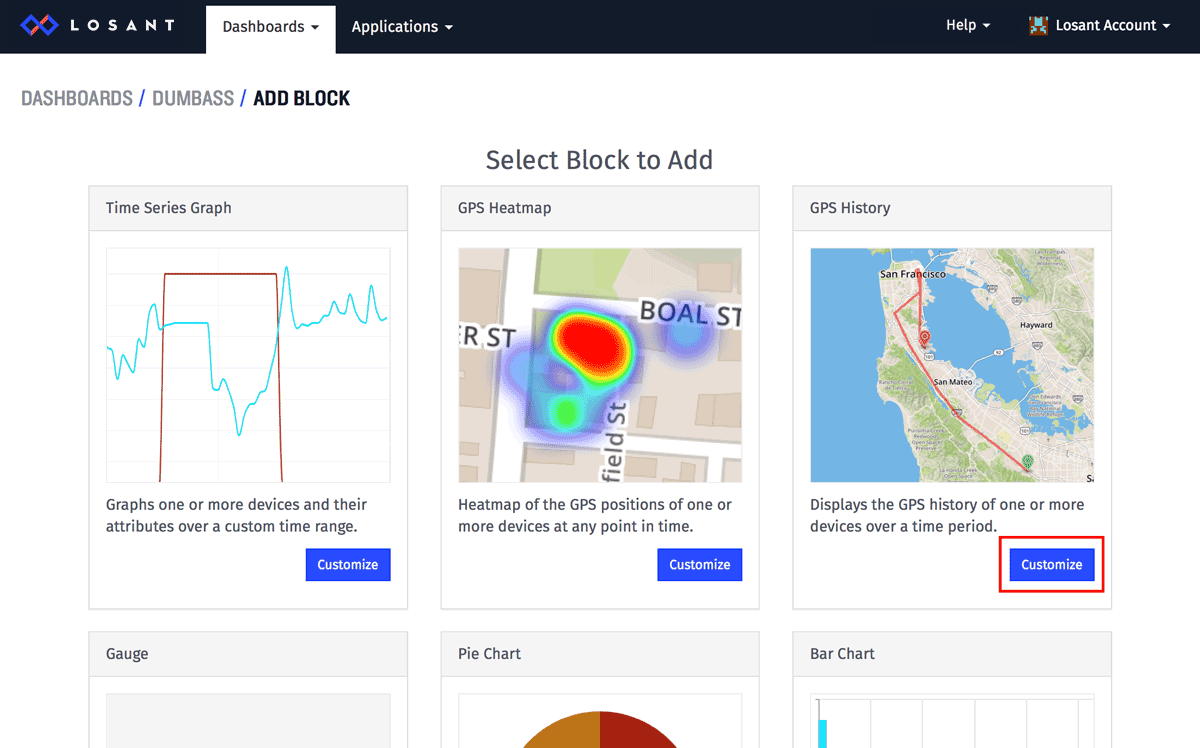Open the Applications dropdown menu
The width and height of the screenshot is (1200, 748).
pyautogui.click(x=402, y=27)
